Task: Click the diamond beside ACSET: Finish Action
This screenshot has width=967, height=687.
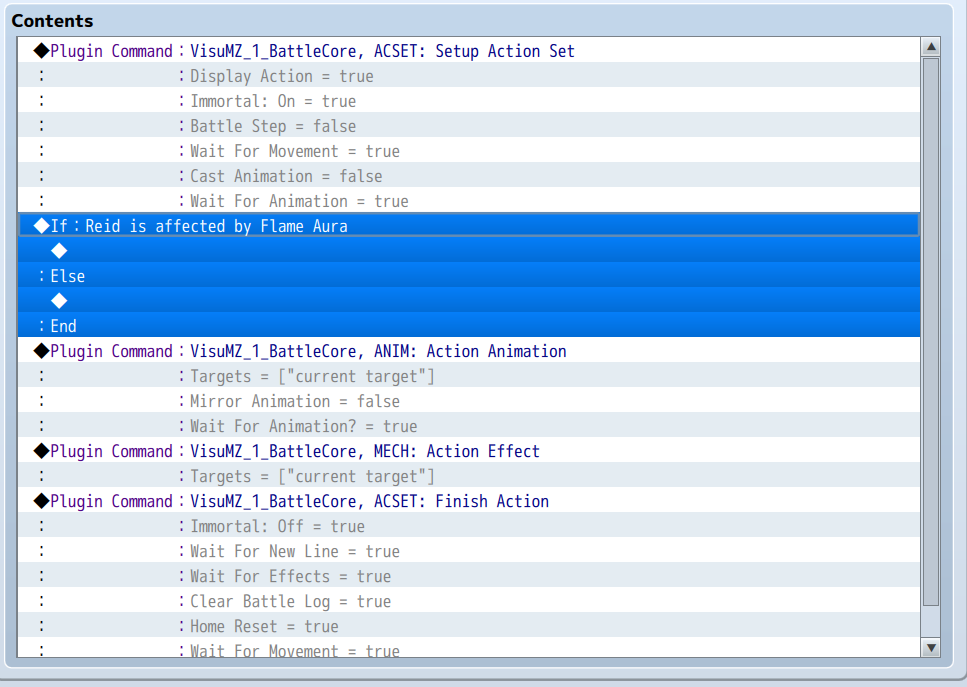Action: [x=41, y=501]
